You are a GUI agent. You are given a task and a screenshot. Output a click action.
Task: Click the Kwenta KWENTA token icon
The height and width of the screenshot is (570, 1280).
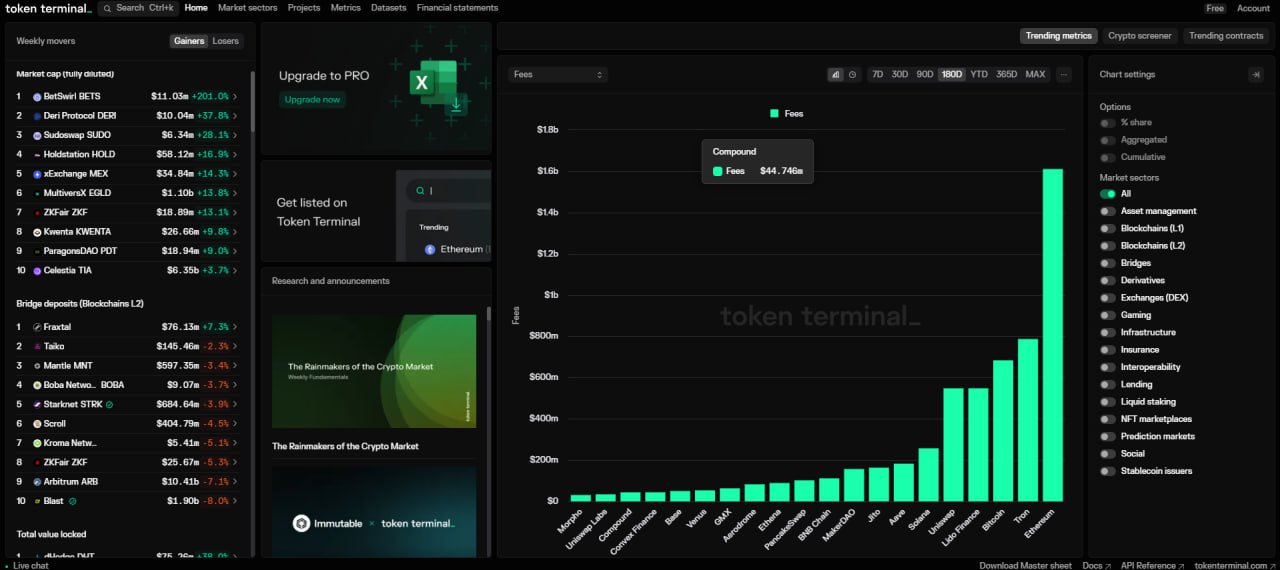click(37, 232)
